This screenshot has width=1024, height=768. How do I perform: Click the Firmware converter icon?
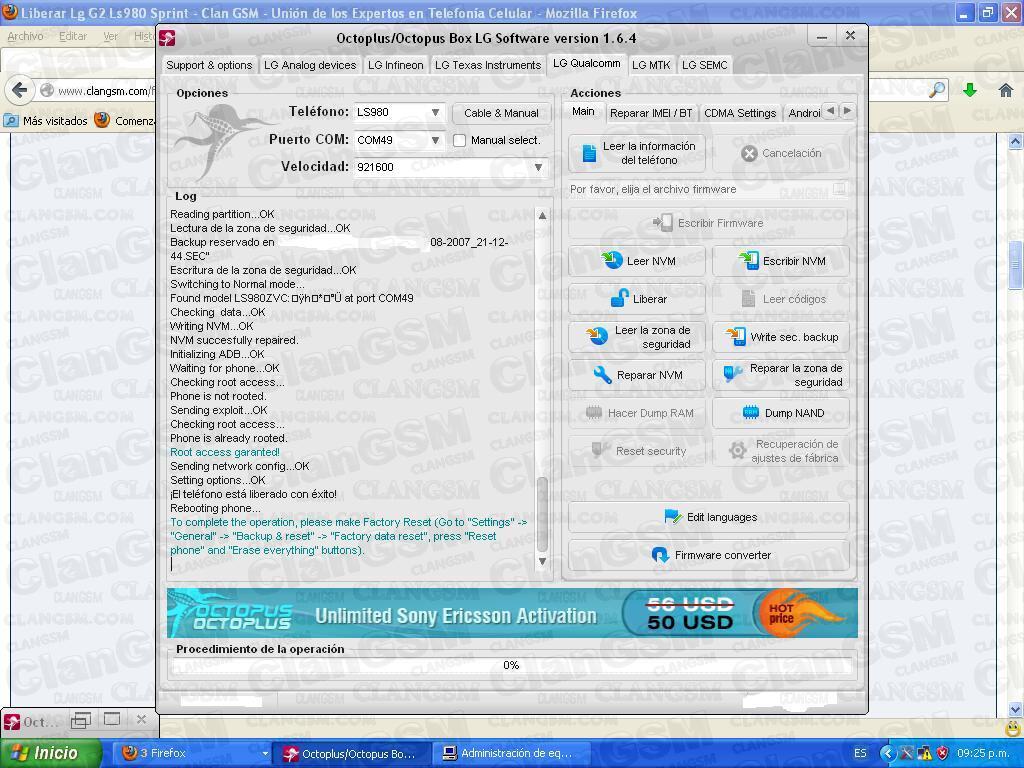point(660,555)
